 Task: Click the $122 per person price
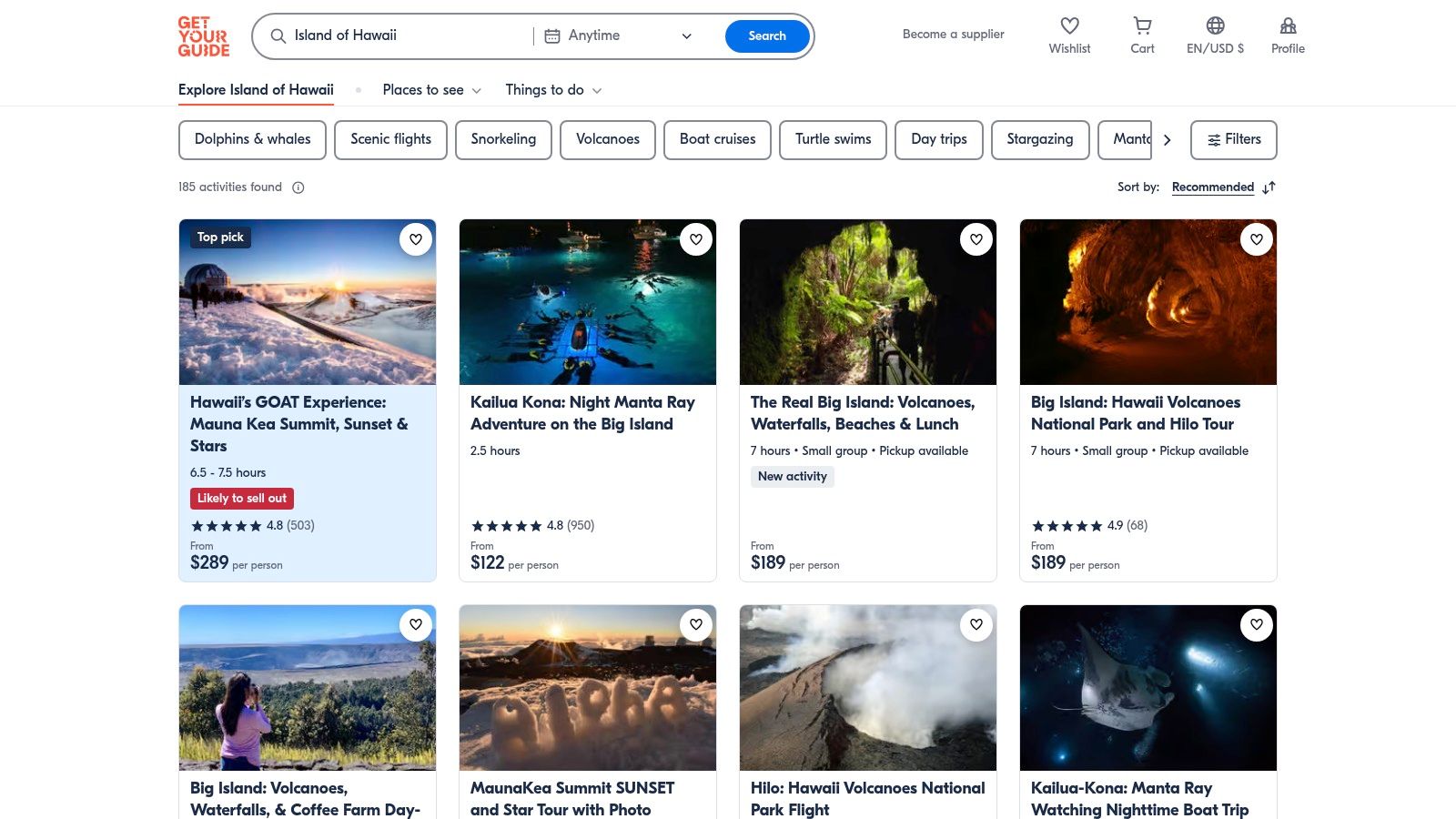(x=515, y=563)
